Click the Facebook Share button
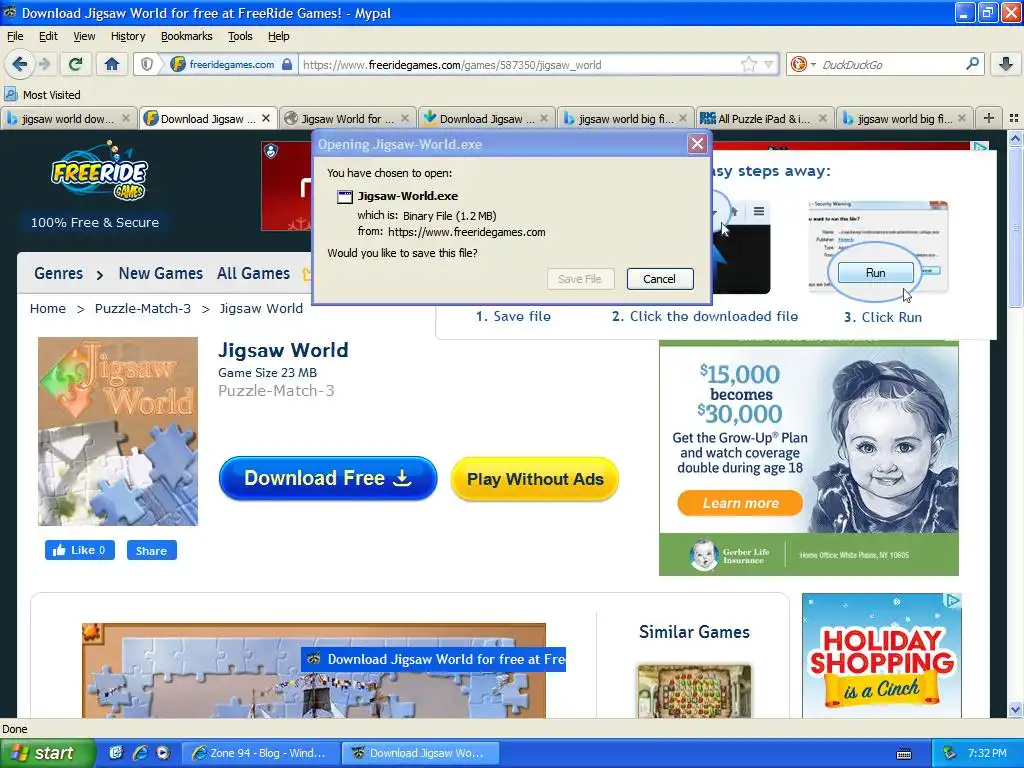 click(x=152, y=551)
